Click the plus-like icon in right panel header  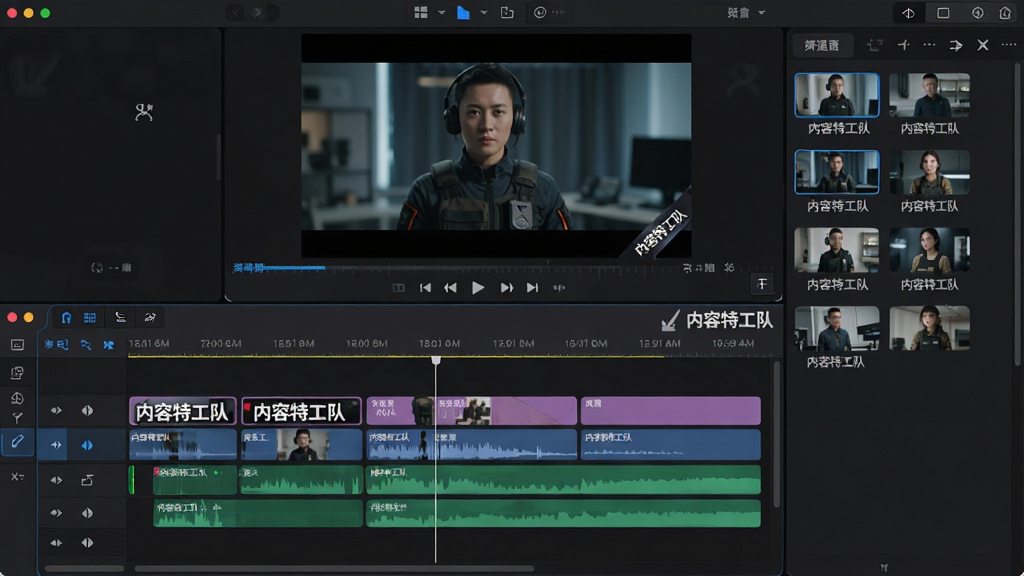[904, 45]
